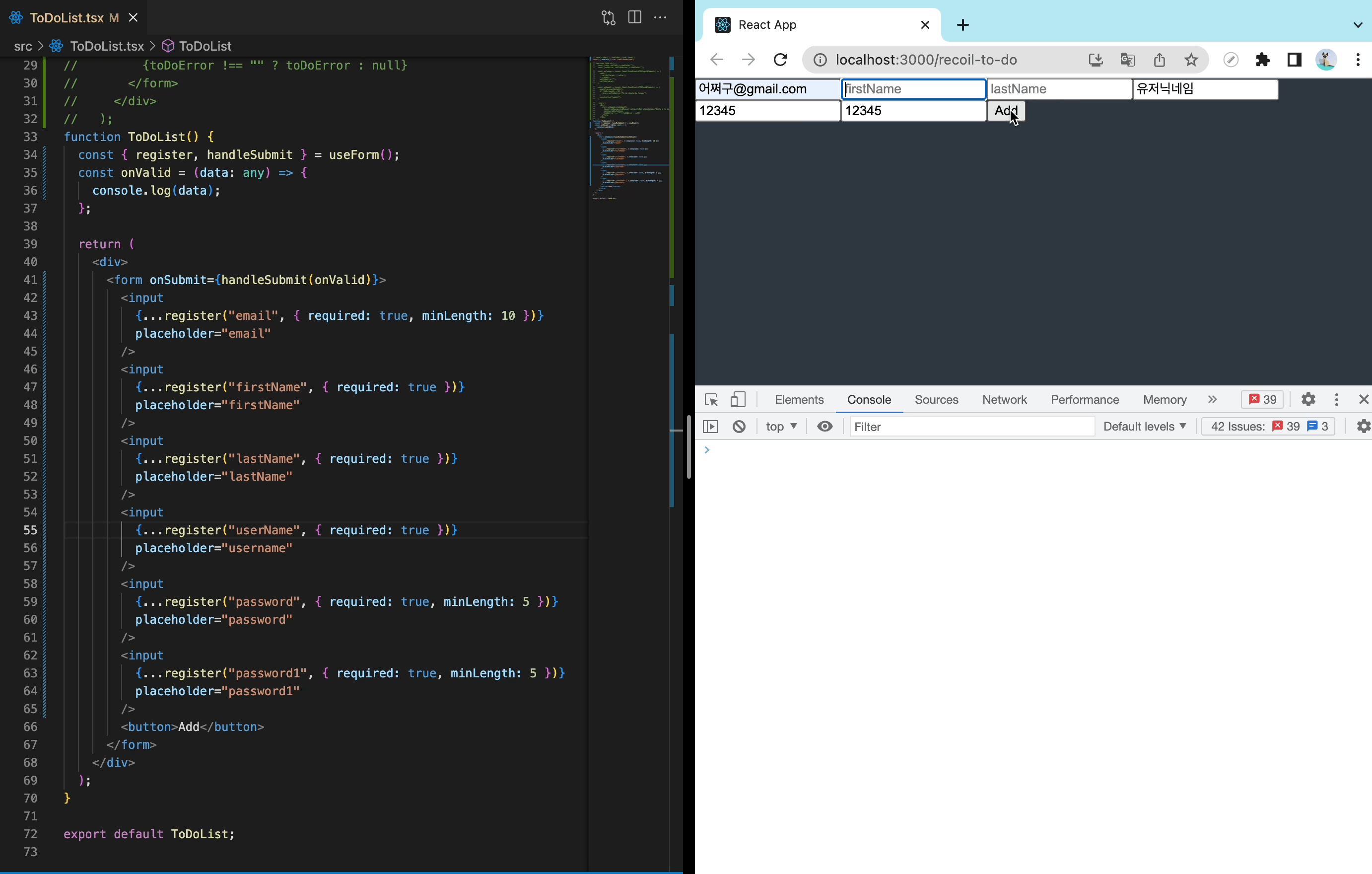Image resolution: width=1372 pixels, height=874 pixels.
Task: Bookmark this page with the star icon
Action: coord(1191,60)
